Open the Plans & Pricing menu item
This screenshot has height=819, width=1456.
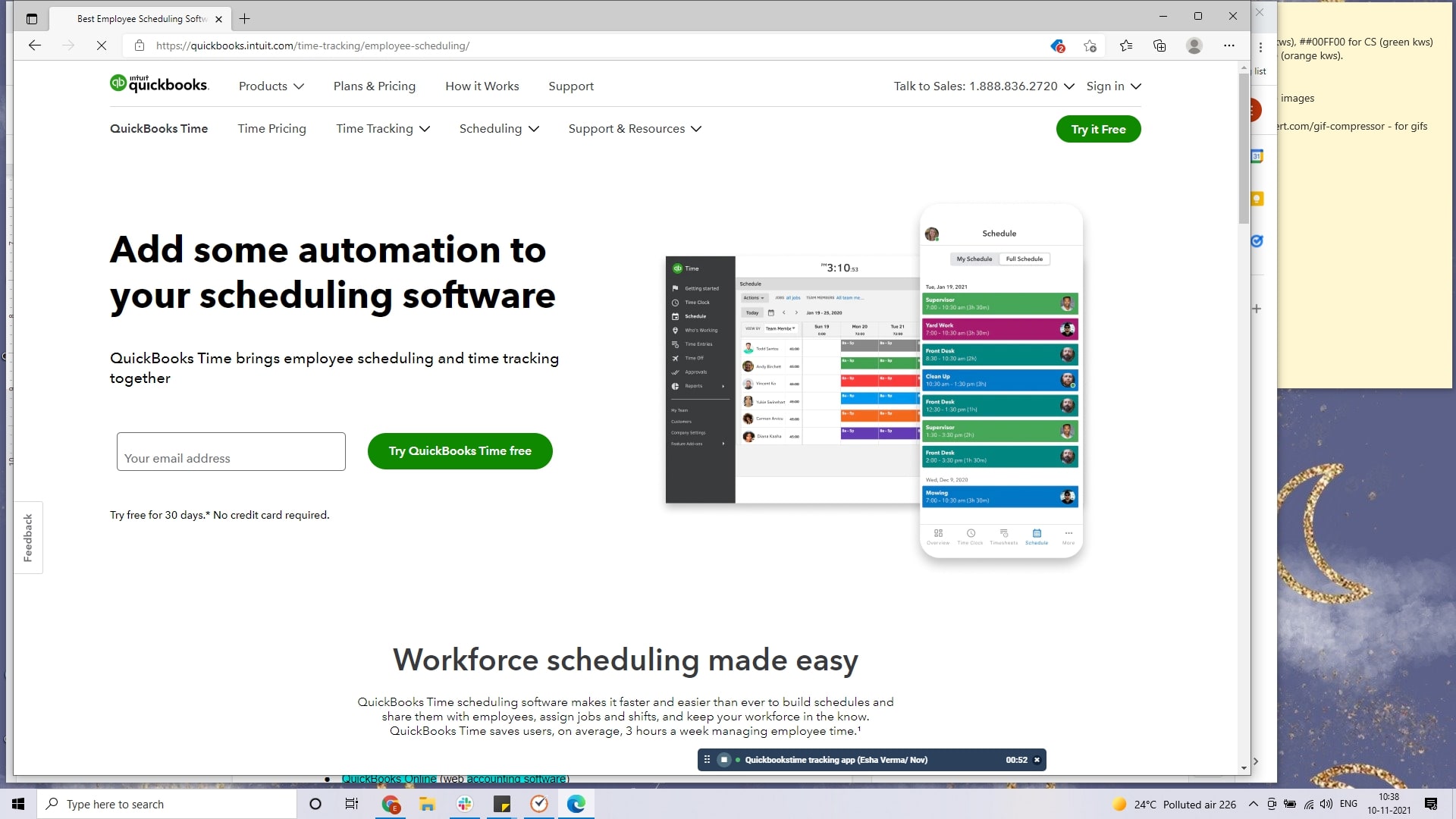point(375,86)
